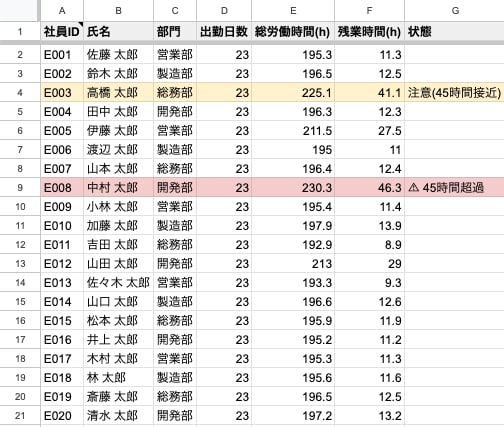This screenshot has width=504, height=427.
Task: Click 松本 太郎 name cell
Action: click(x=118, y=320)
